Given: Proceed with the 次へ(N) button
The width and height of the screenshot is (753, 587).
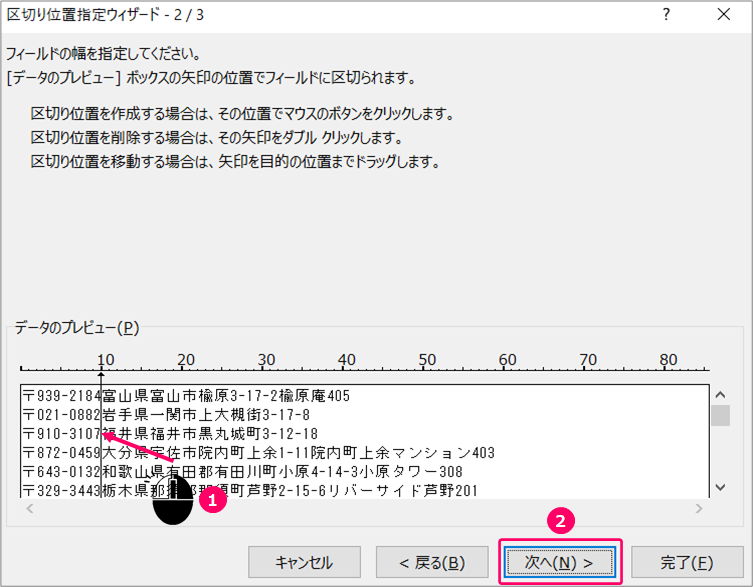Looking at the screenshot, I should click(x=559, y=562).
